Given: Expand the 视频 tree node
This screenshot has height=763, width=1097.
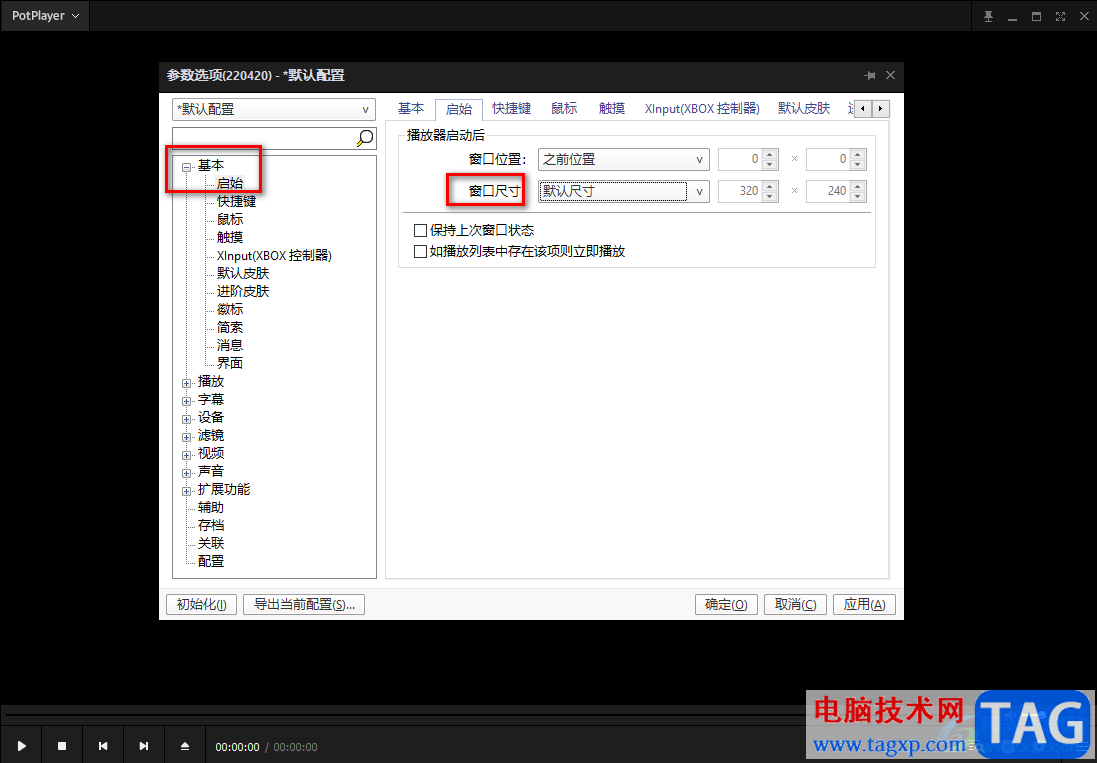Looking at the screenshot, I should (187, 455).
